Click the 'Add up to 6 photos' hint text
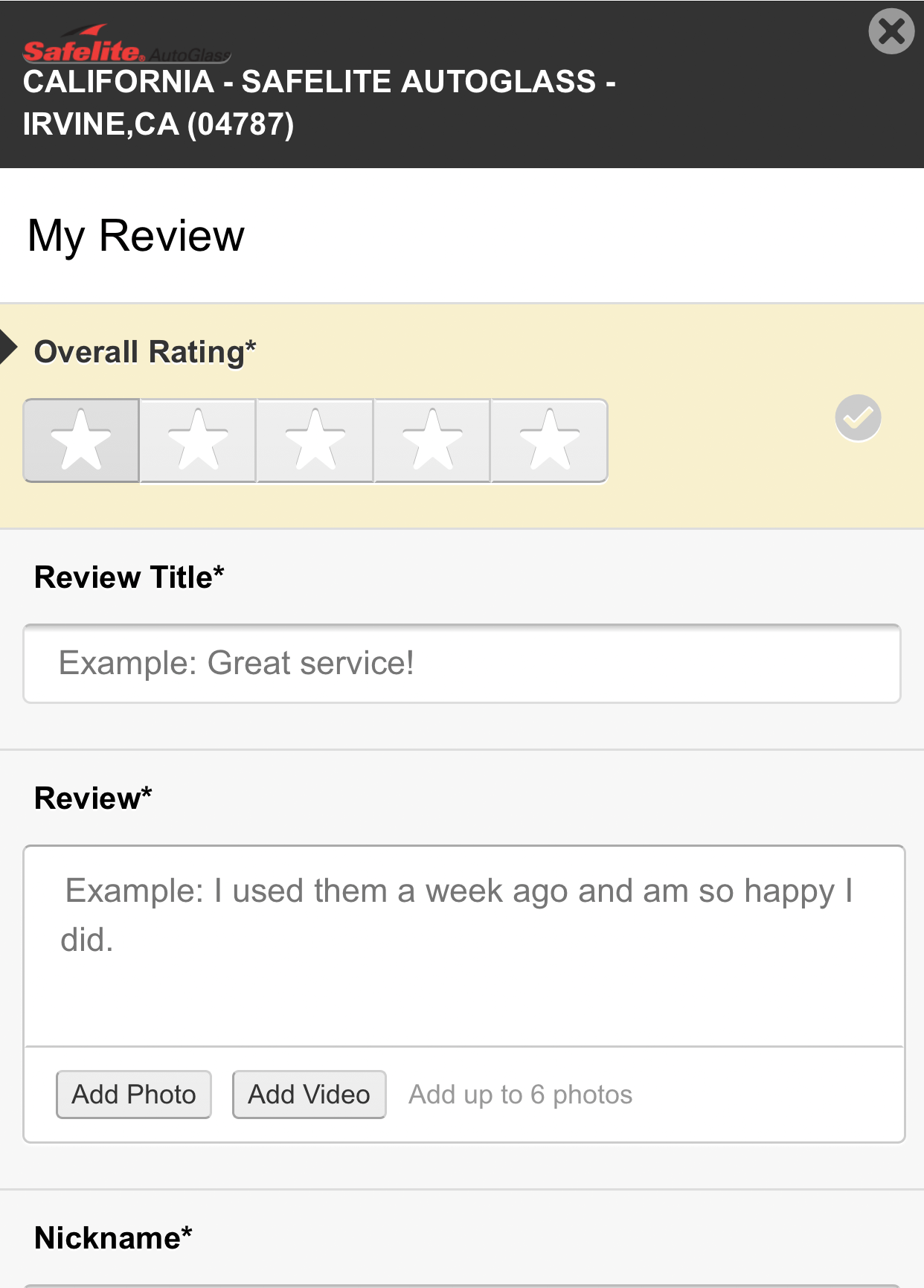924x1288 pixels. pyautogui.click(x=521, y=1095)
